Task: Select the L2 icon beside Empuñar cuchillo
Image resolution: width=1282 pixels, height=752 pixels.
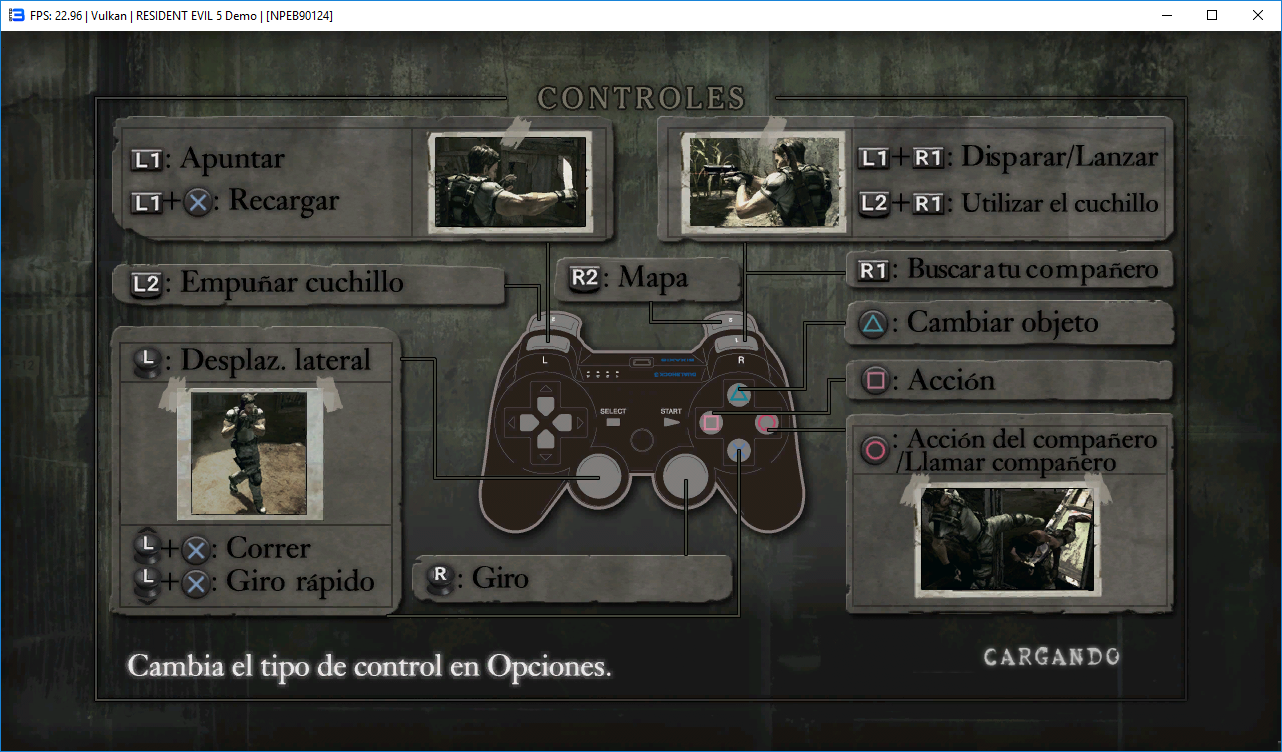Action: pos(146,284)
